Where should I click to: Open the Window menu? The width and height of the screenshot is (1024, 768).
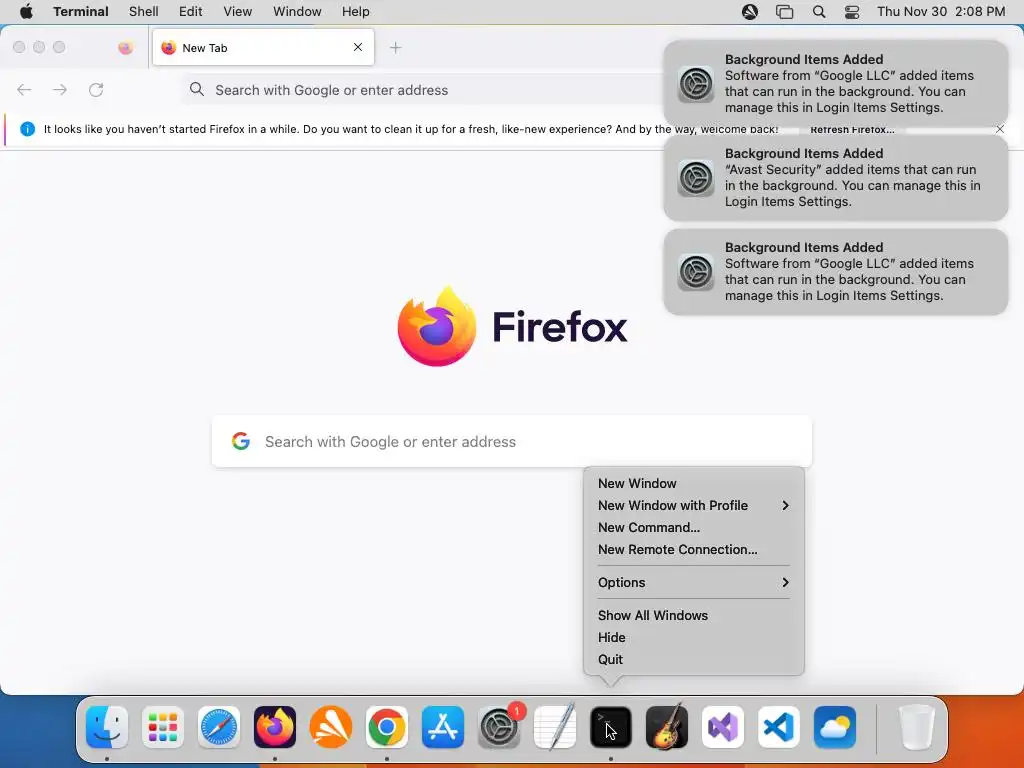coord(297,11)
